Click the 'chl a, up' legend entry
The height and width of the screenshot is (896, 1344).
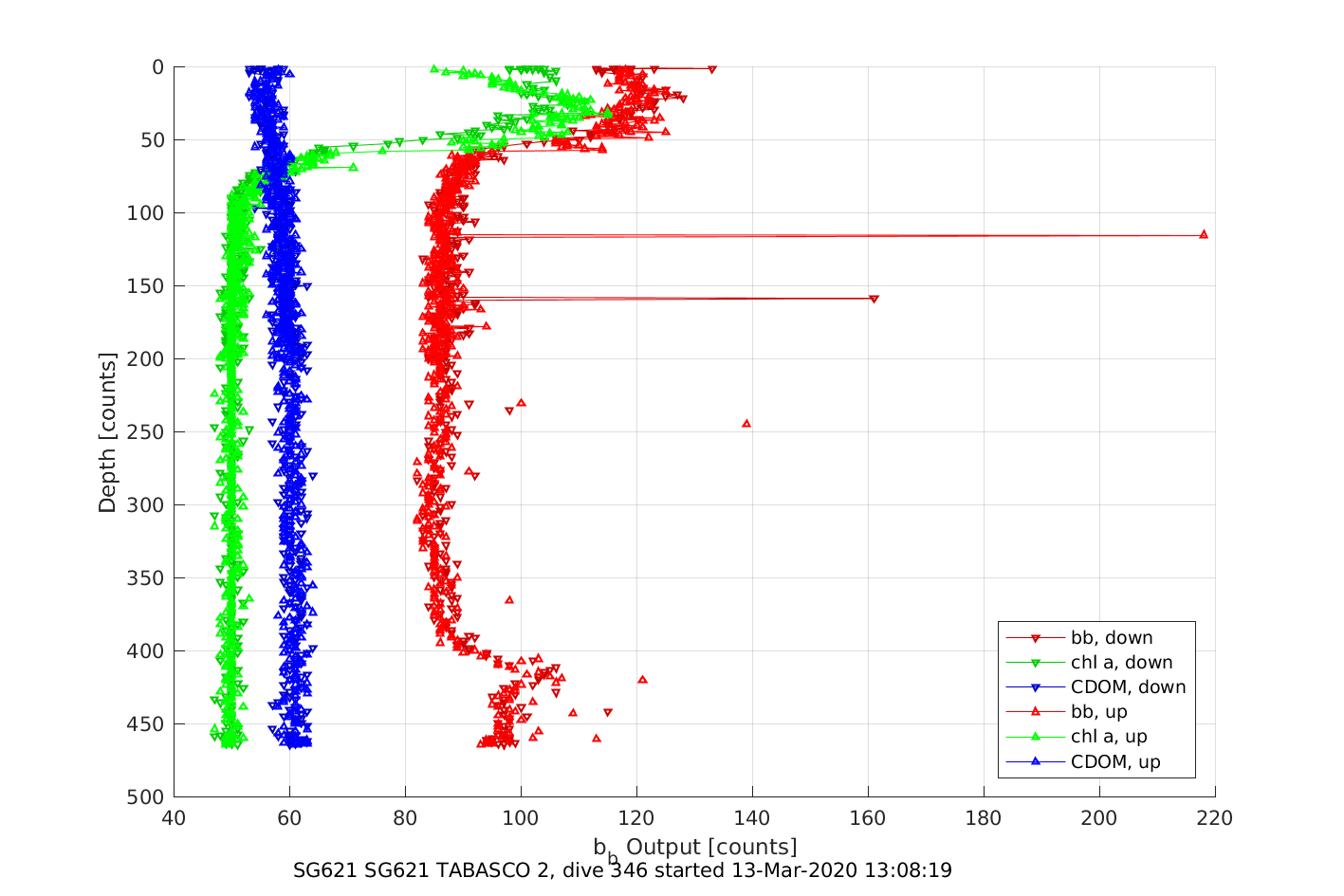pyautogui.click(x=1077, y=737)
